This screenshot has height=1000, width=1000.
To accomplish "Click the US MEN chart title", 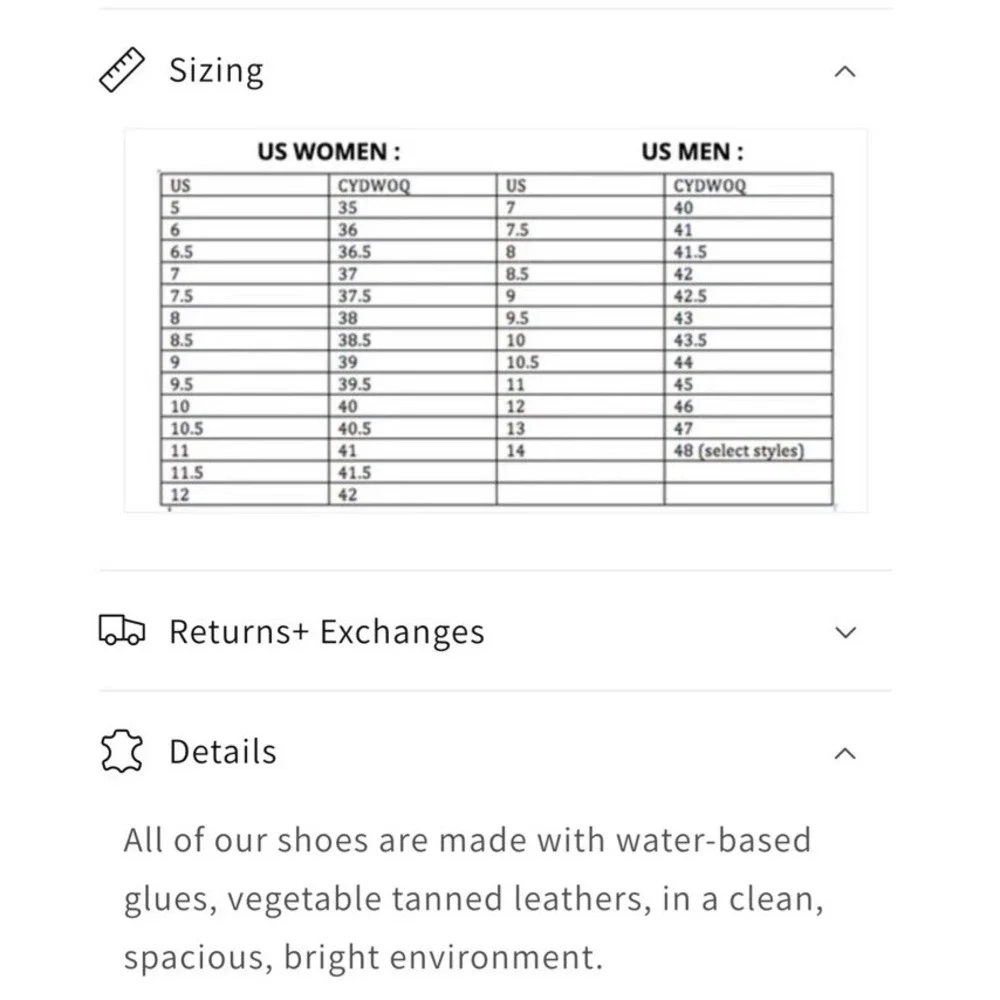I will 693,152.
